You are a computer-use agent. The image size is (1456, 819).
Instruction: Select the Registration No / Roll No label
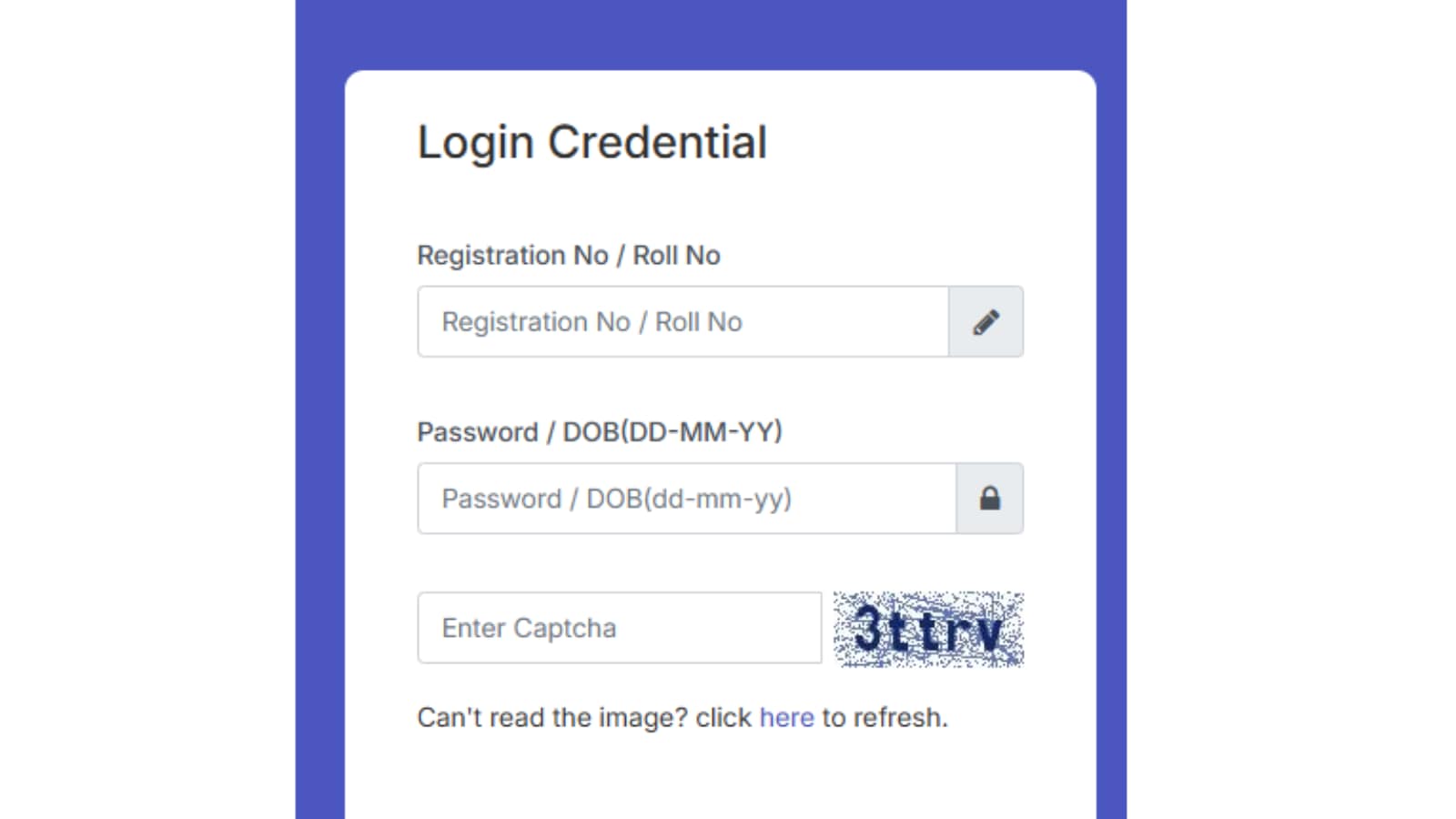coord(568,256)
